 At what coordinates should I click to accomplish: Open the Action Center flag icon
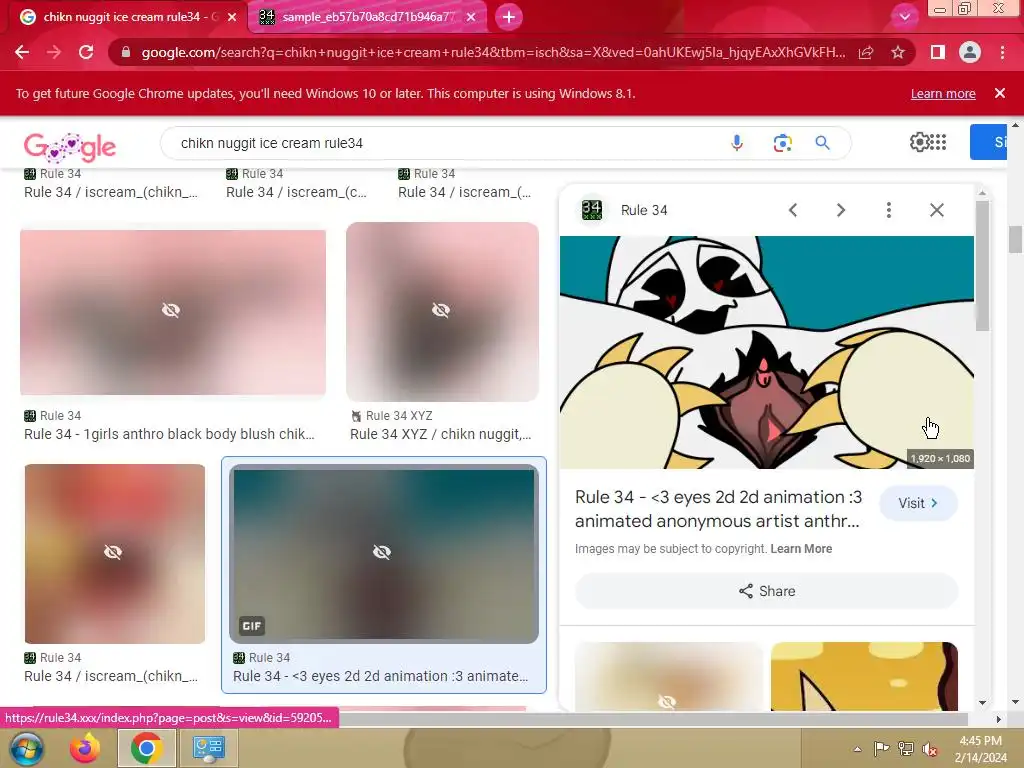pyautogui.click(x=881, y=748)
